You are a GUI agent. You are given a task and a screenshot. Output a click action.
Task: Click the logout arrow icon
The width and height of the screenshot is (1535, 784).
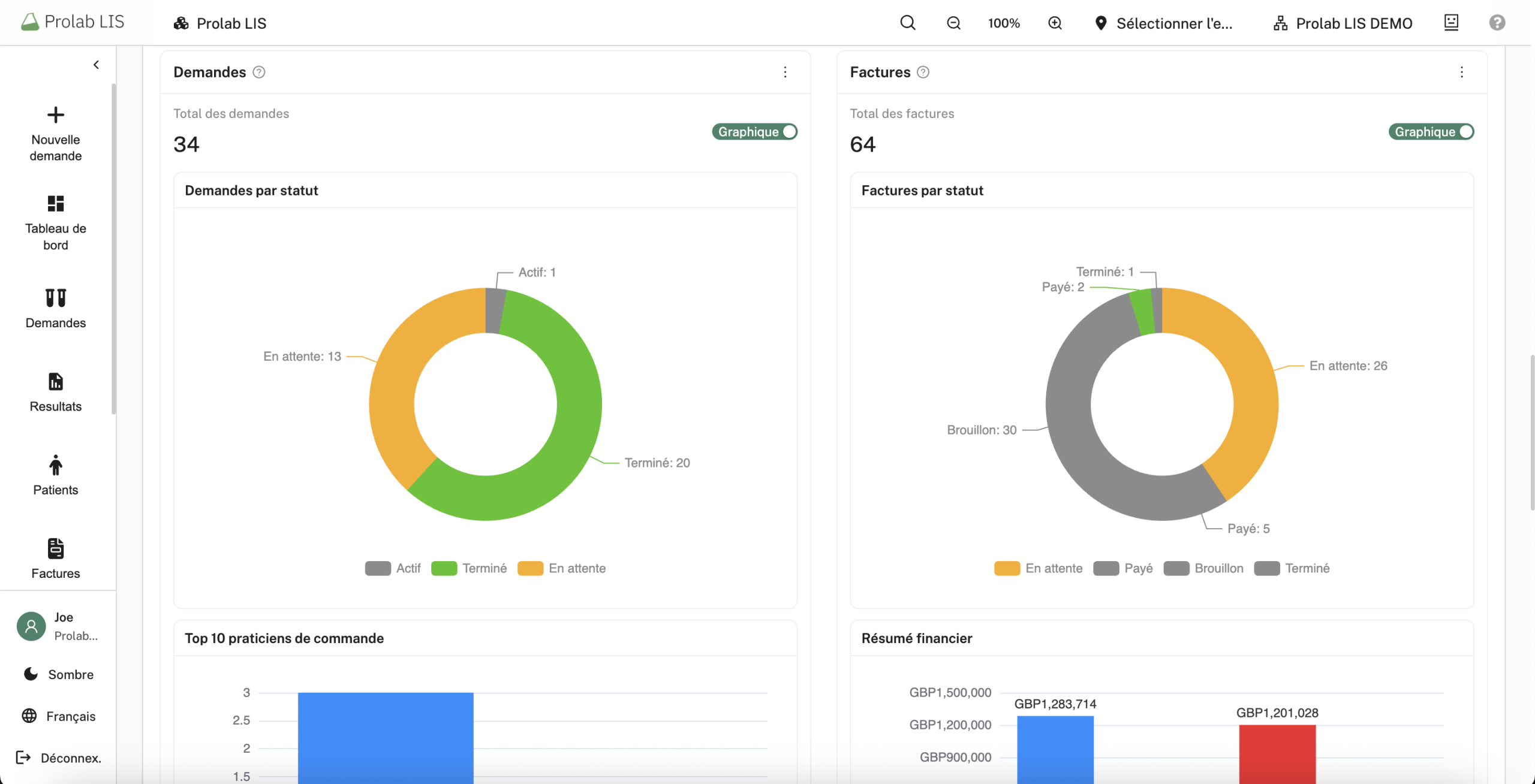tap(23, 758)
